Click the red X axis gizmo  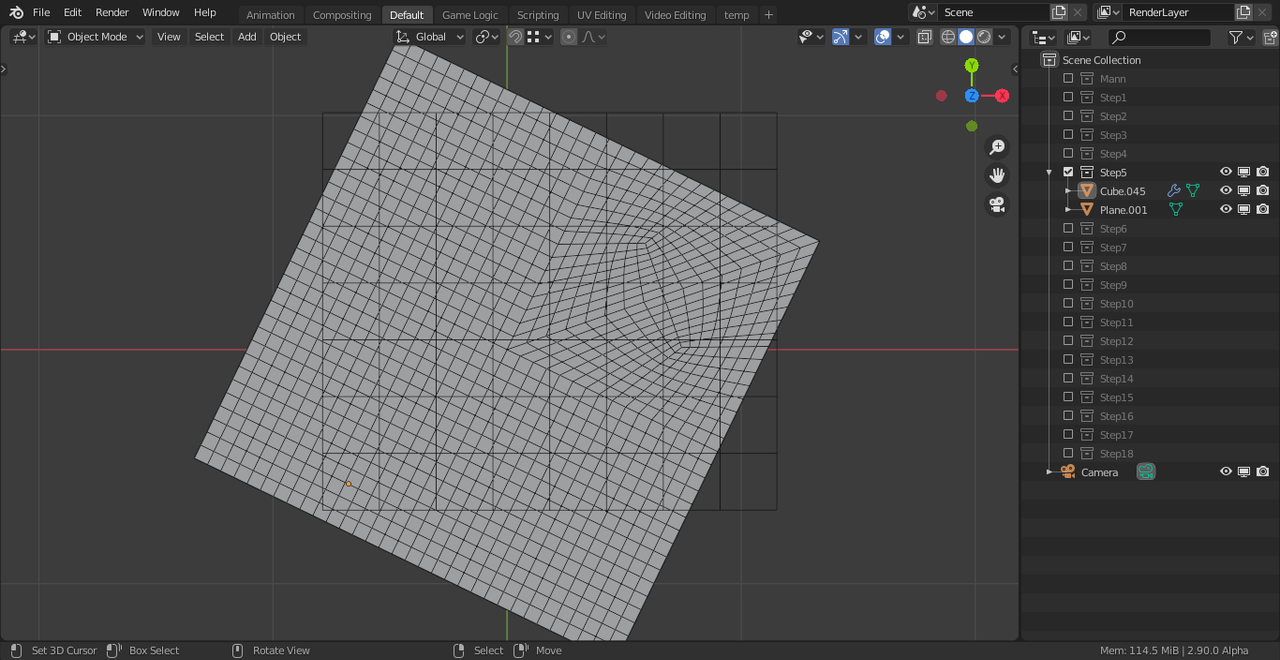1002,96
